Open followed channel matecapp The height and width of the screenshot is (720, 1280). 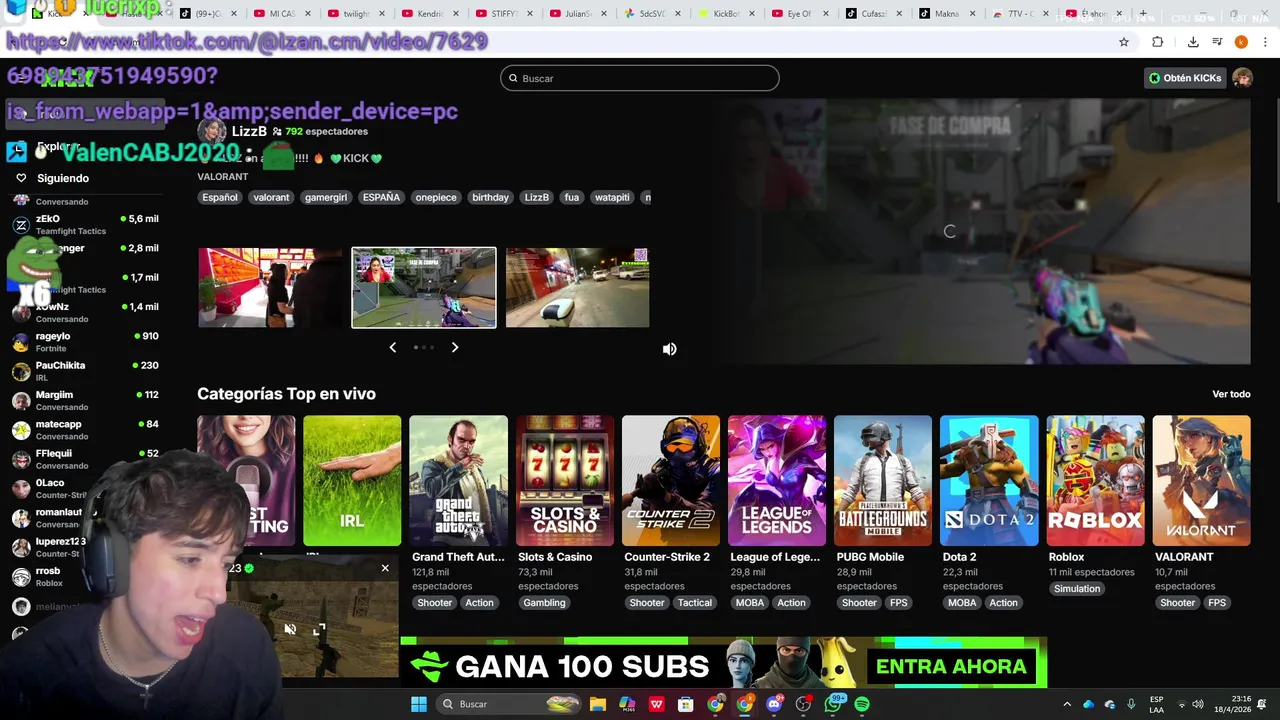click(x=85, y=430)
